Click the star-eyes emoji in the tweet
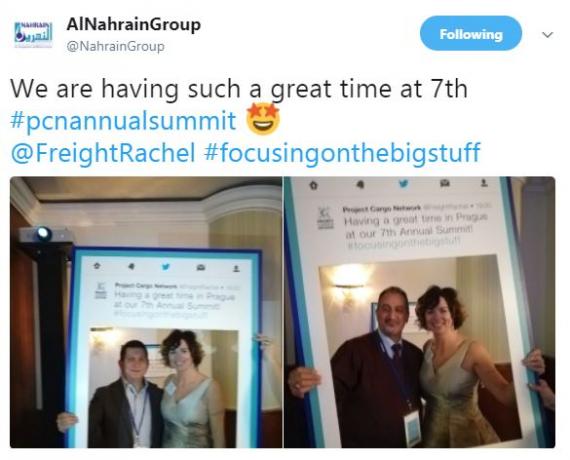This screenshot has width=570, height=460. click(x=263, y=119)
